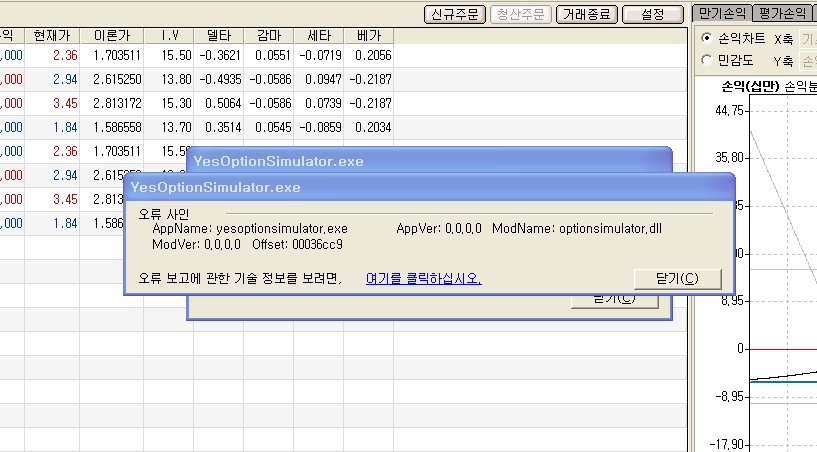
Task: Select the 델타 column header
Action: click(218, 35)
